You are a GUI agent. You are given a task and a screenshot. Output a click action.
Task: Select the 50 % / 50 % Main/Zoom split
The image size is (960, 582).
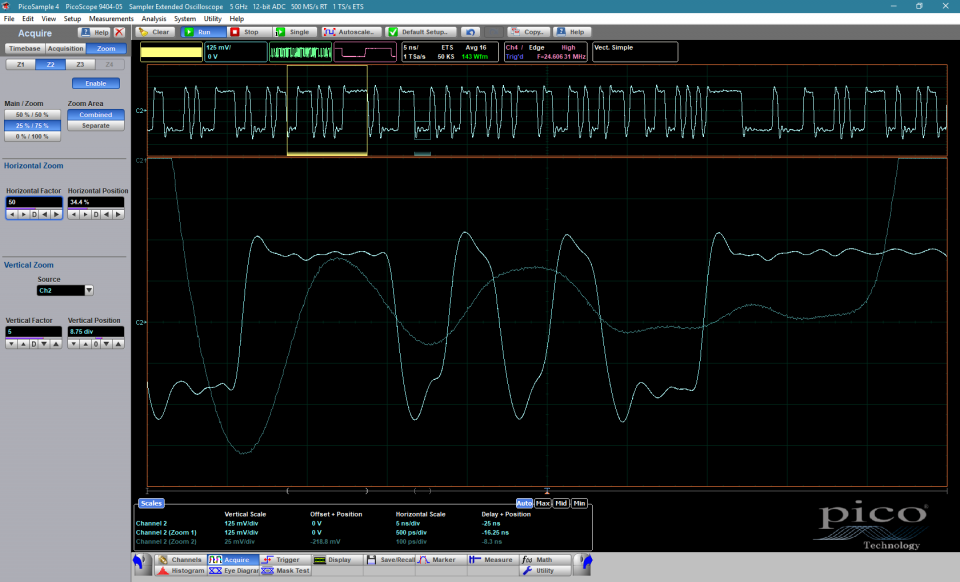pos(31,115)
